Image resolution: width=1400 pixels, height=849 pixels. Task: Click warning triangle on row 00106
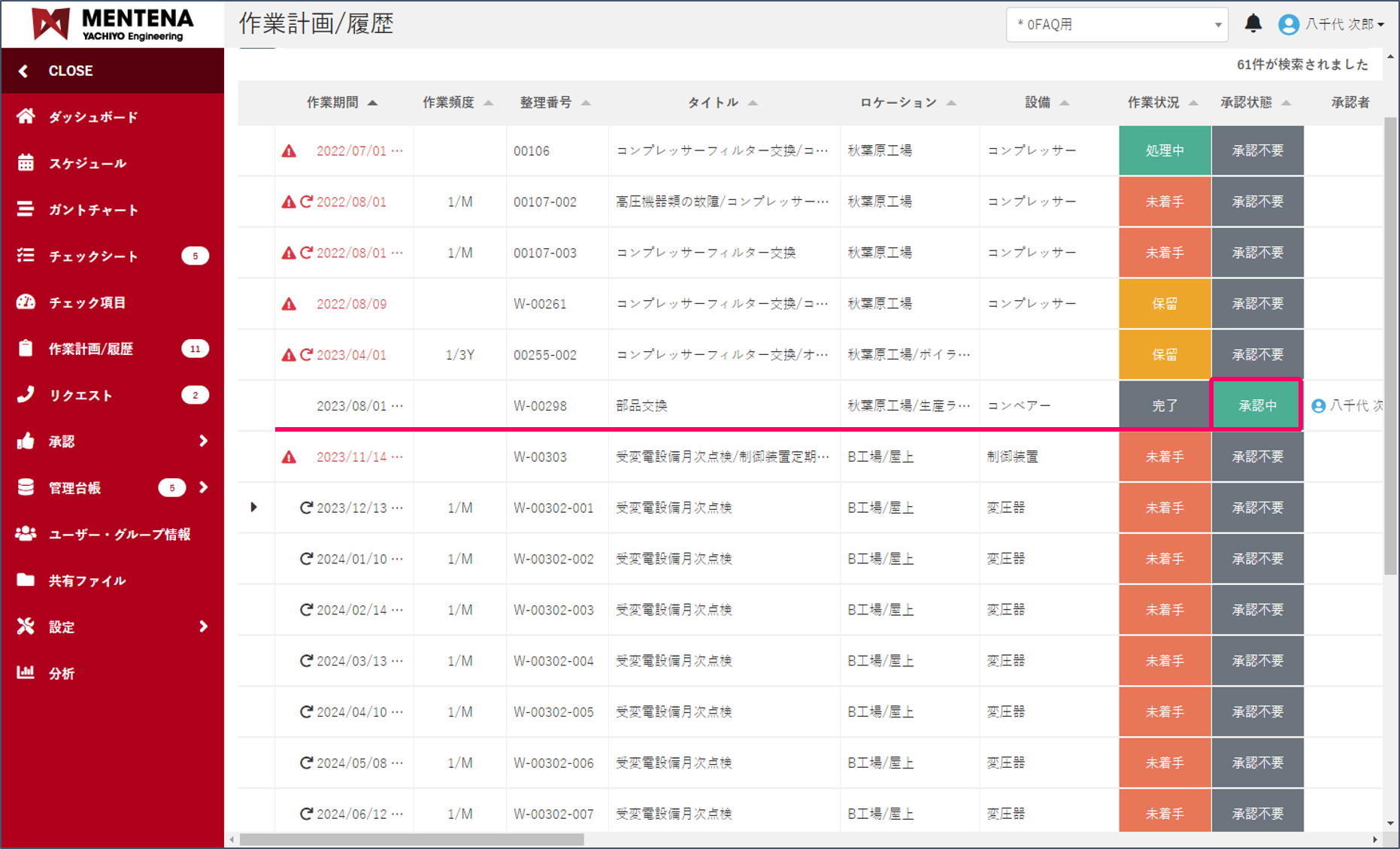(289, 151)
